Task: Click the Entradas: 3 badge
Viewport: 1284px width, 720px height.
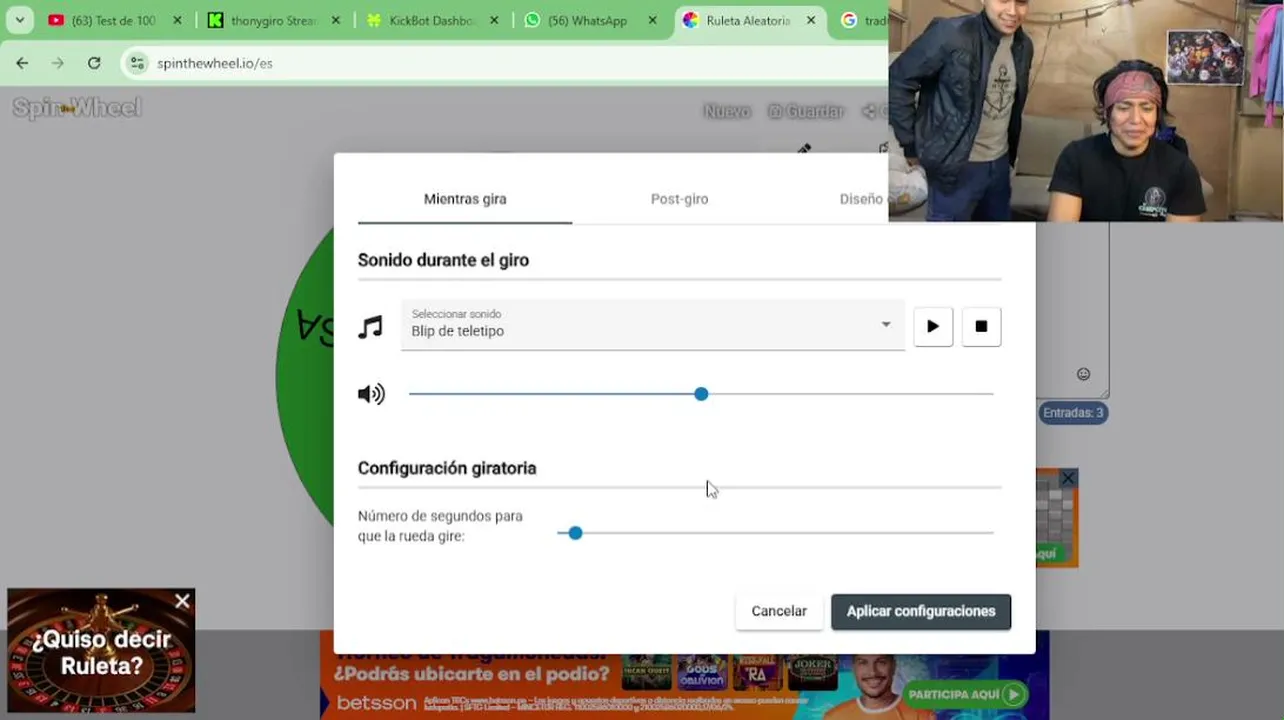Action: [1073, 412]
